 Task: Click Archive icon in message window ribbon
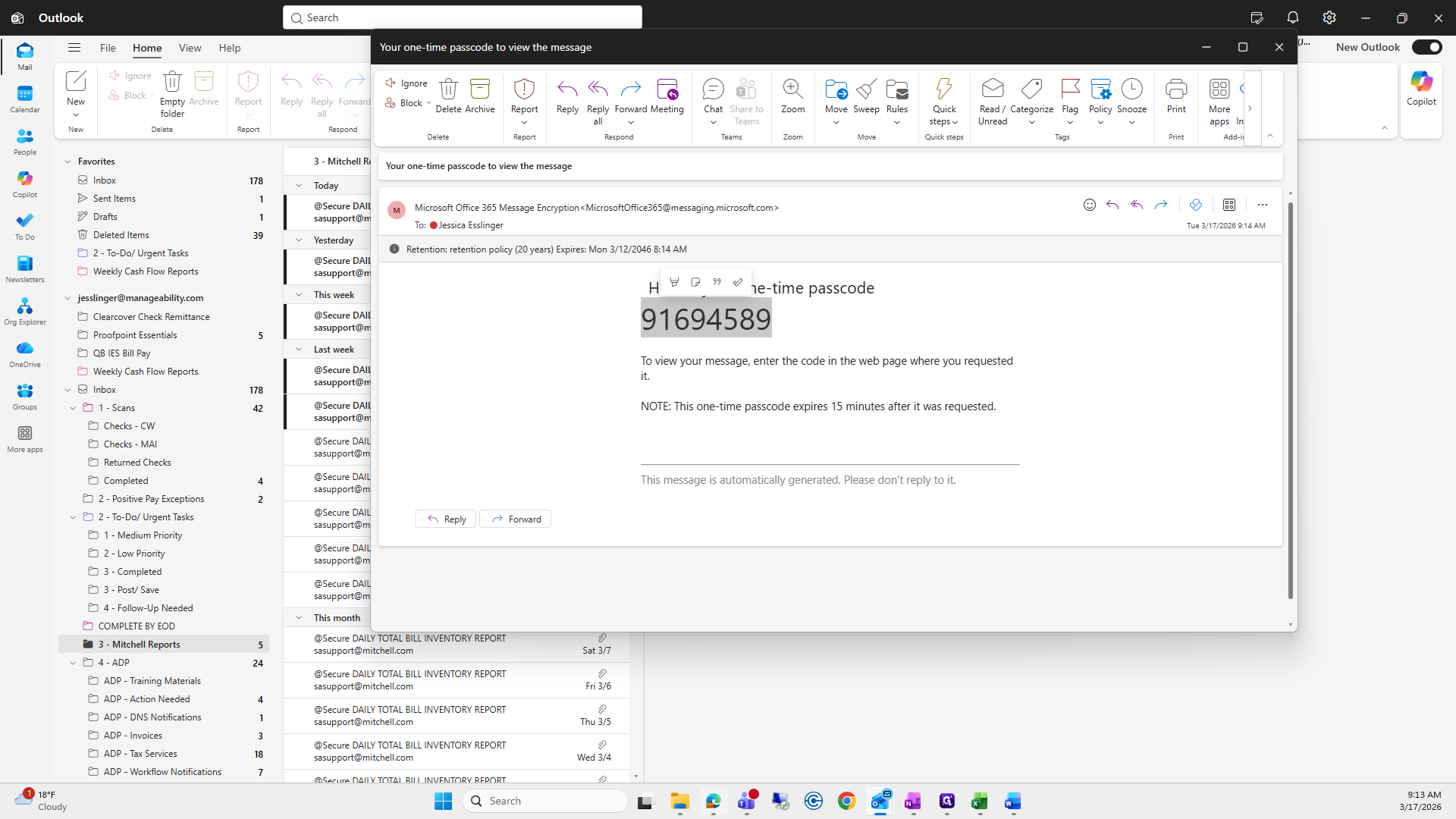coord(479,89)
